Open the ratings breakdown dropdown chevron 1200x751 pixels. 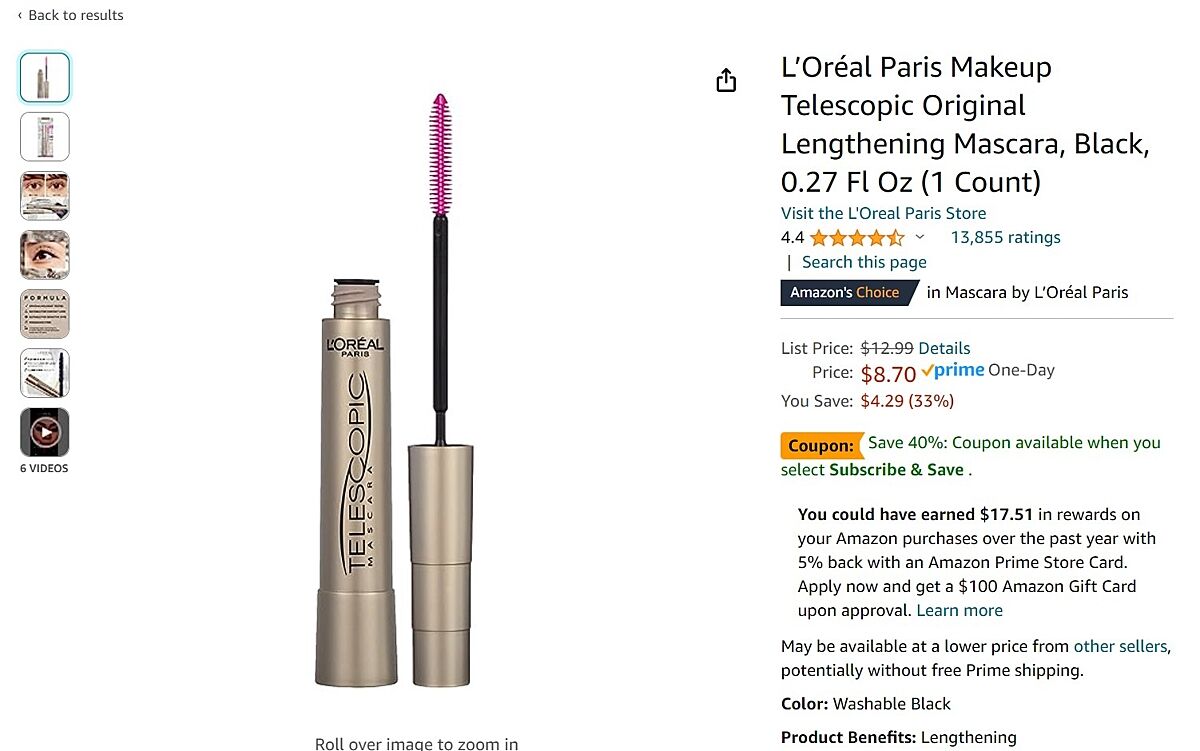[920, 238]
